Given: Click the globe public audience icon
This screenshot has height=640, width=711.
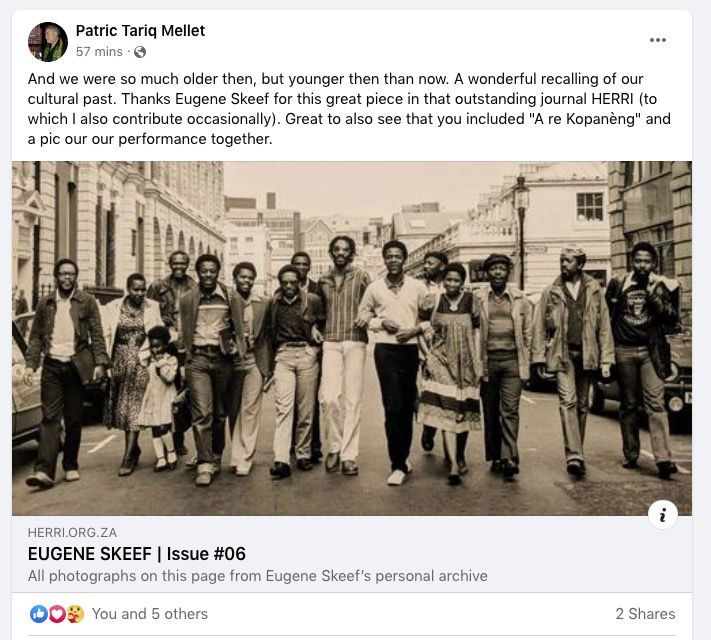Looking at the screenshot, I should pos(140,52).
